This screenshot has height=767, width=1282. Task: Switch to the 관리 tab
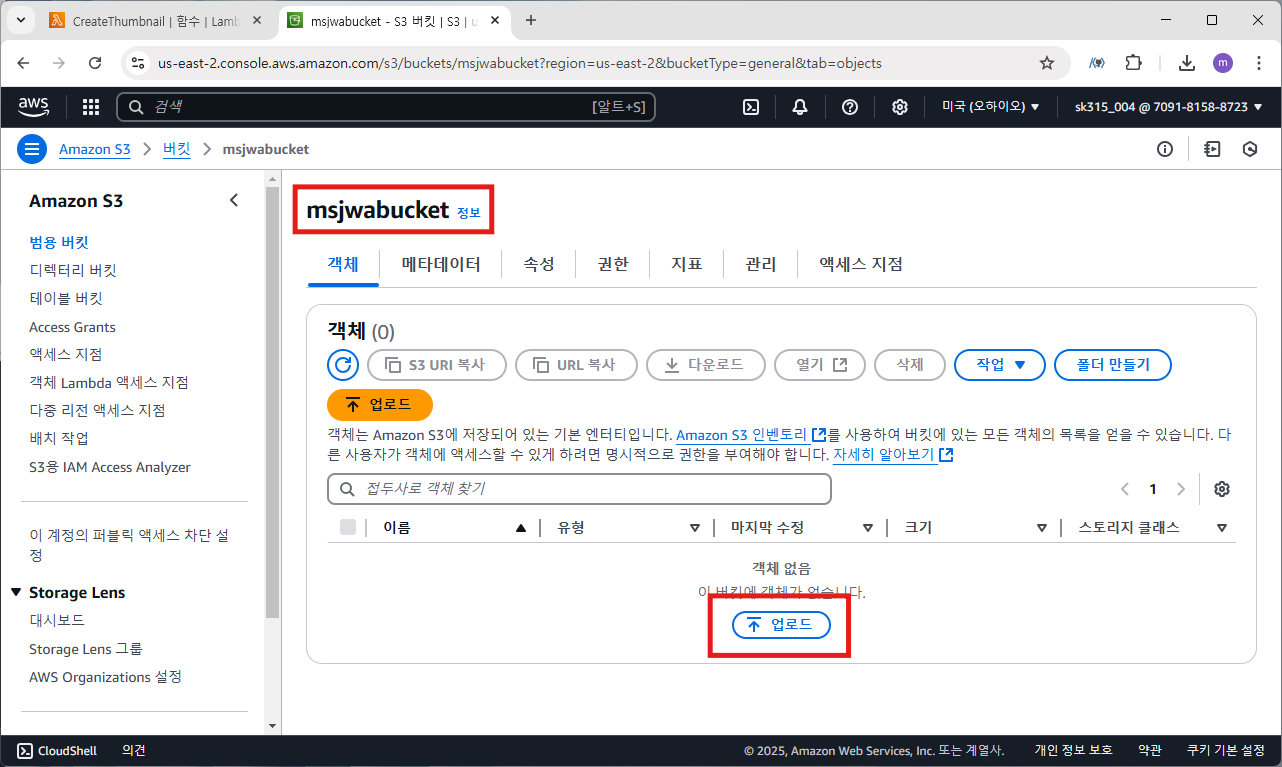click(x=761, y=264)
